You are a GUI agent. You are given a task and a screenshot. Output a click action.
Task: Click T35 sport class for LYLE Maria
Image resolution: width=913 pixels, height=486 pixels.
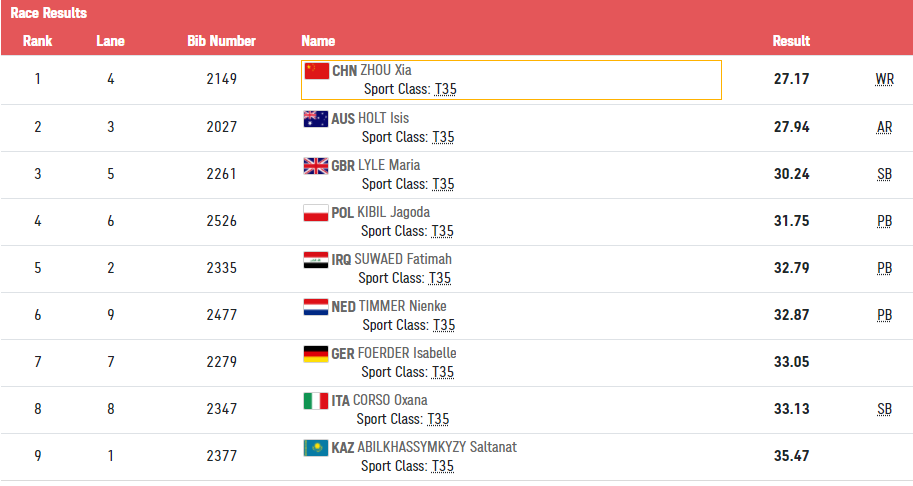pyautogui.click(x=443, y=184)
